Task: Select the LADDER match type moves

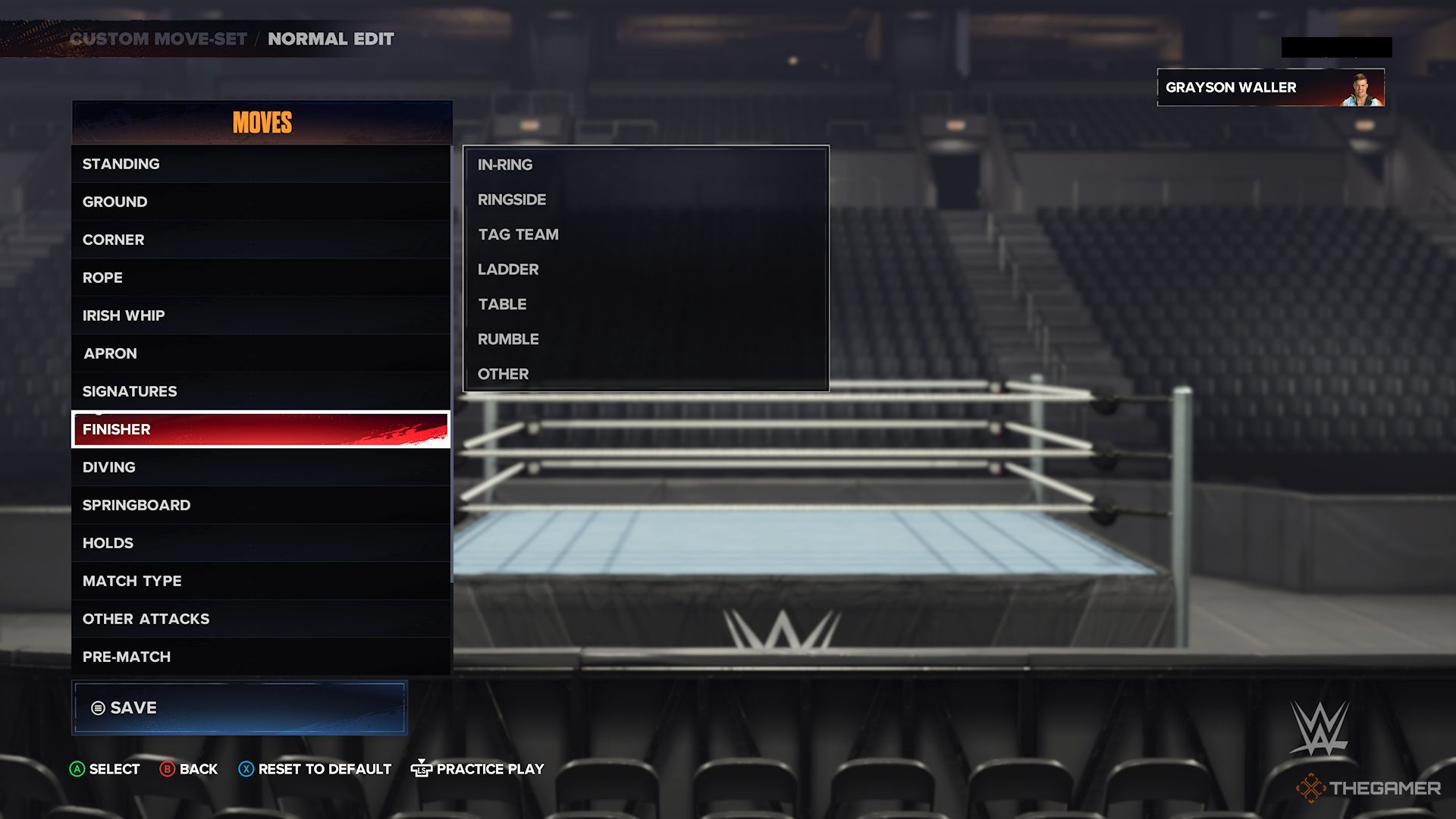Action: [509, 269]
